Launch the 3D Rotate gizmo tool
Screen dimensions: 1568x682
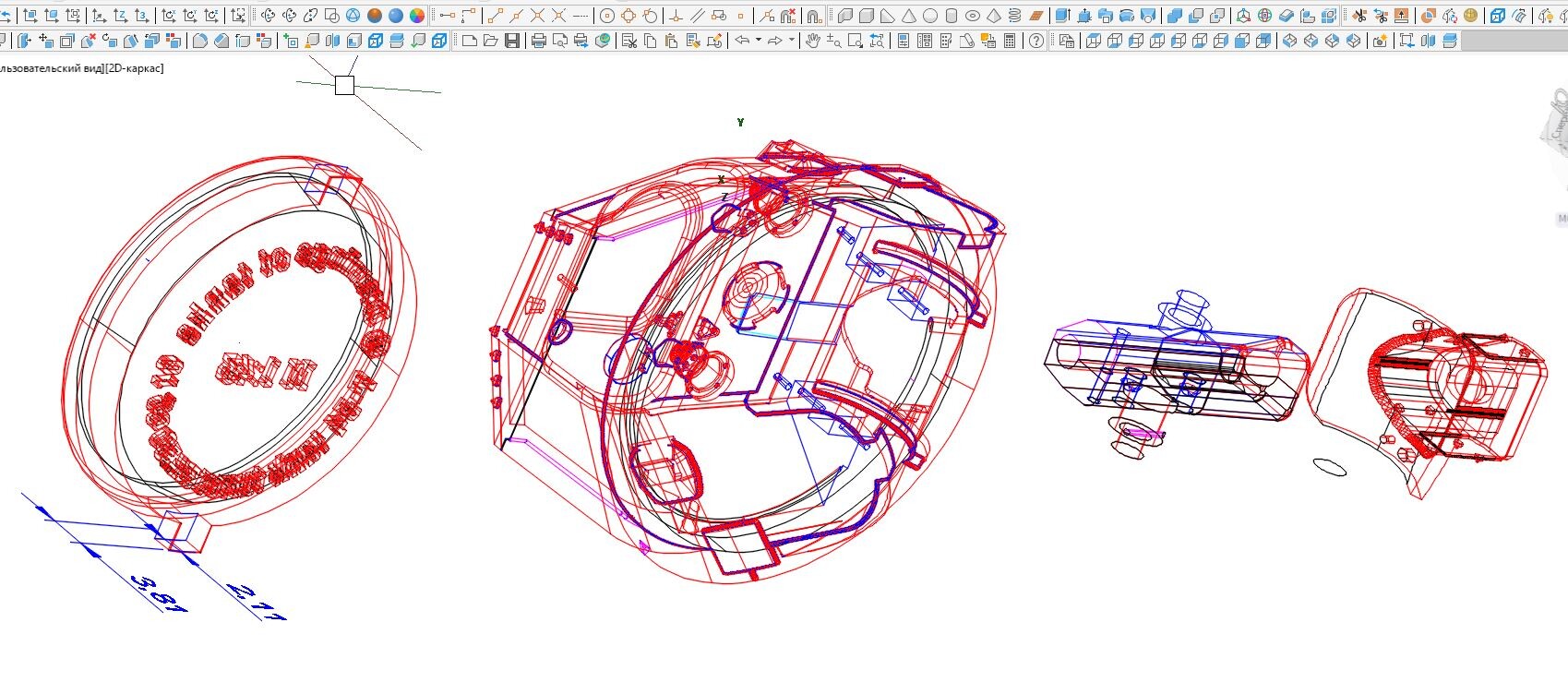coord(1264,16)
